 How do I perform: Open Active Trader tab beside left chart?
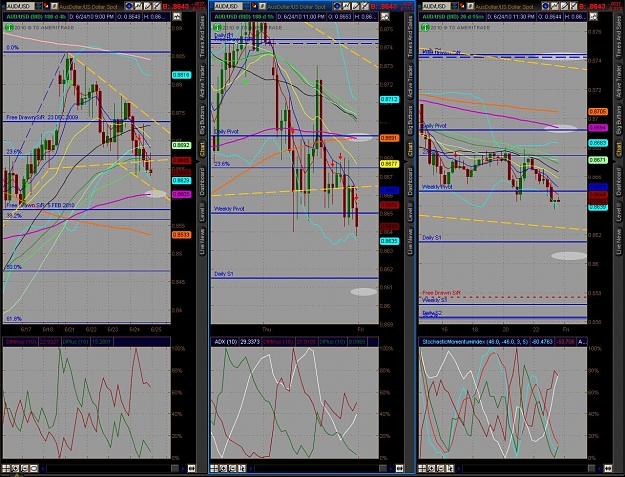click(x=202, y=82)
